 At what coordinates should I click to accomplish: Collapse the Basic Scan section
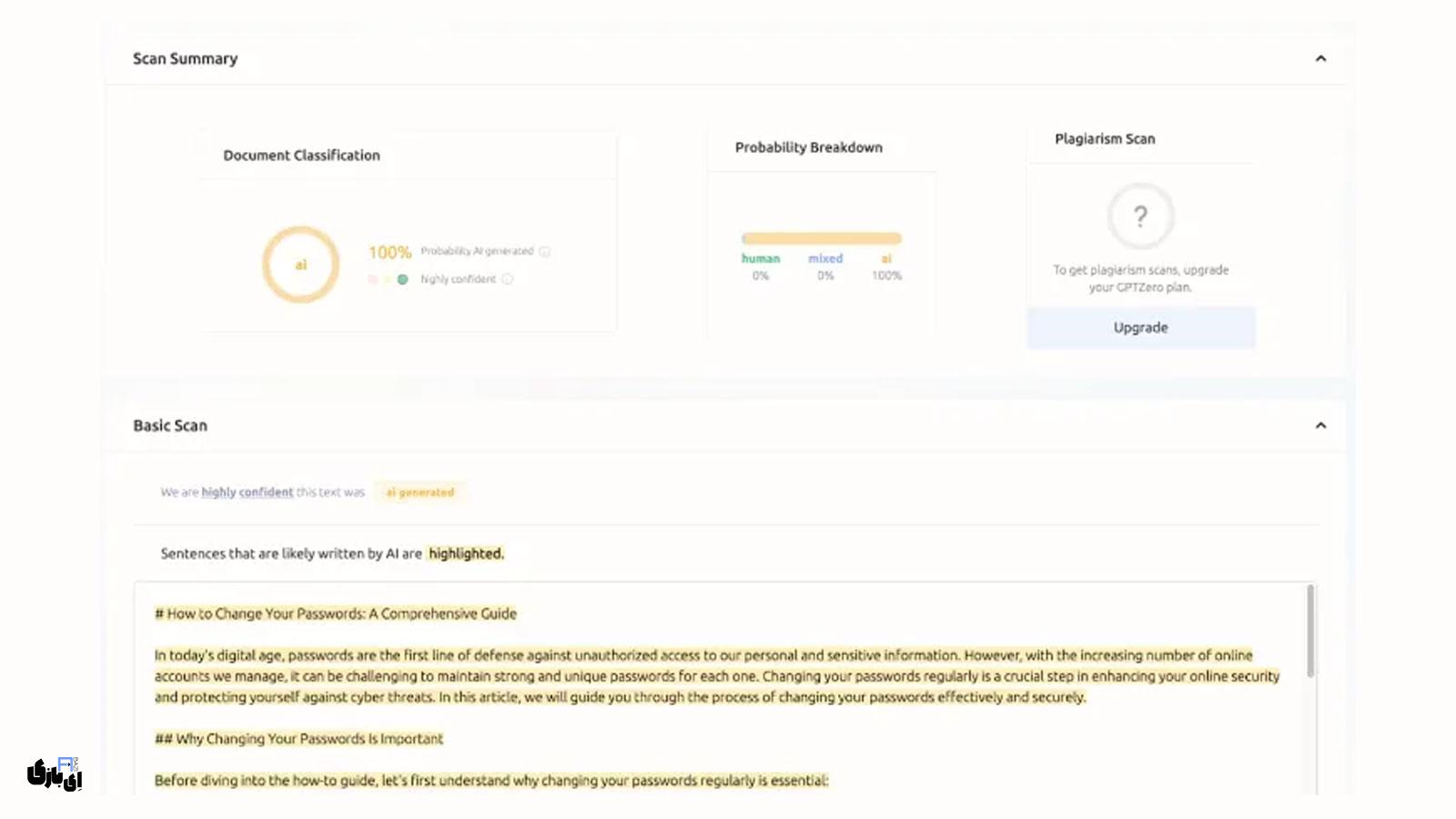[1322, 424]
